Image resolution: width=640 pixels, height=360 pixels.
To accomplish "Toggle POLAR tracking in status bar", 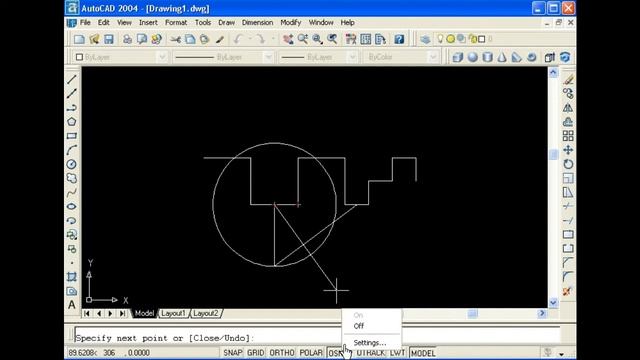I will [311, 353].
